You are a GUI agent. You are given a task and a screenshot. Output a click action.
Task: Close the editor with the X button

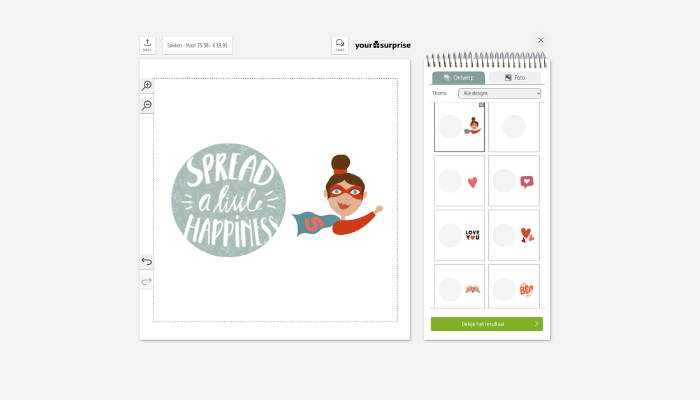tap(541, 40)
